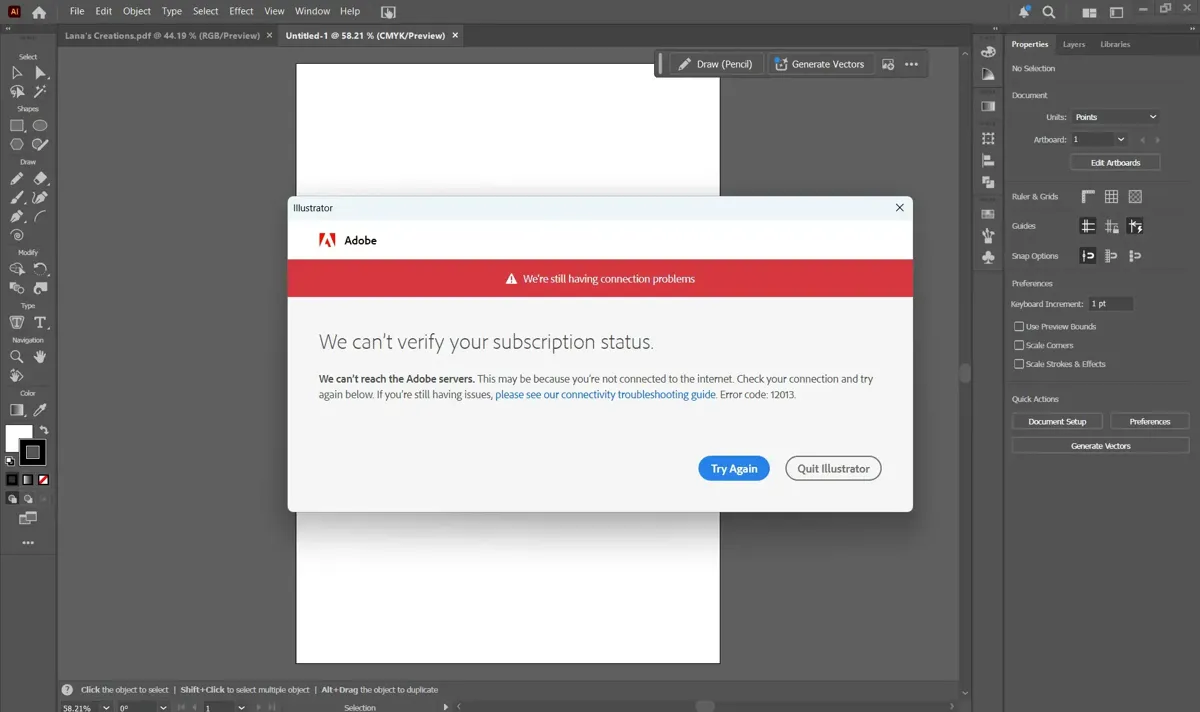1200x712 pixels.
Task: Check the Scale Corners option
Action: tap(1019, 345)
